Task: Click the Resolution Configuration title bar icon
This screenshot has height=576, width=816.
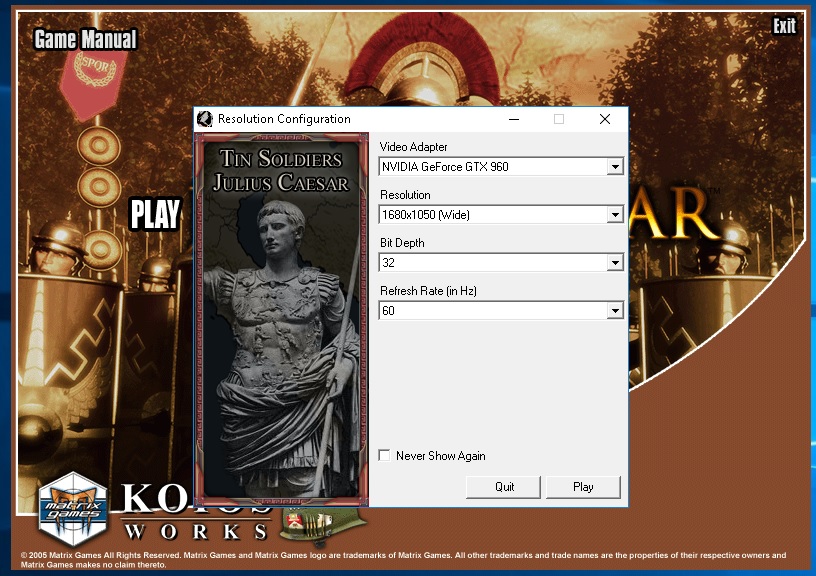Action: [205, 119]
